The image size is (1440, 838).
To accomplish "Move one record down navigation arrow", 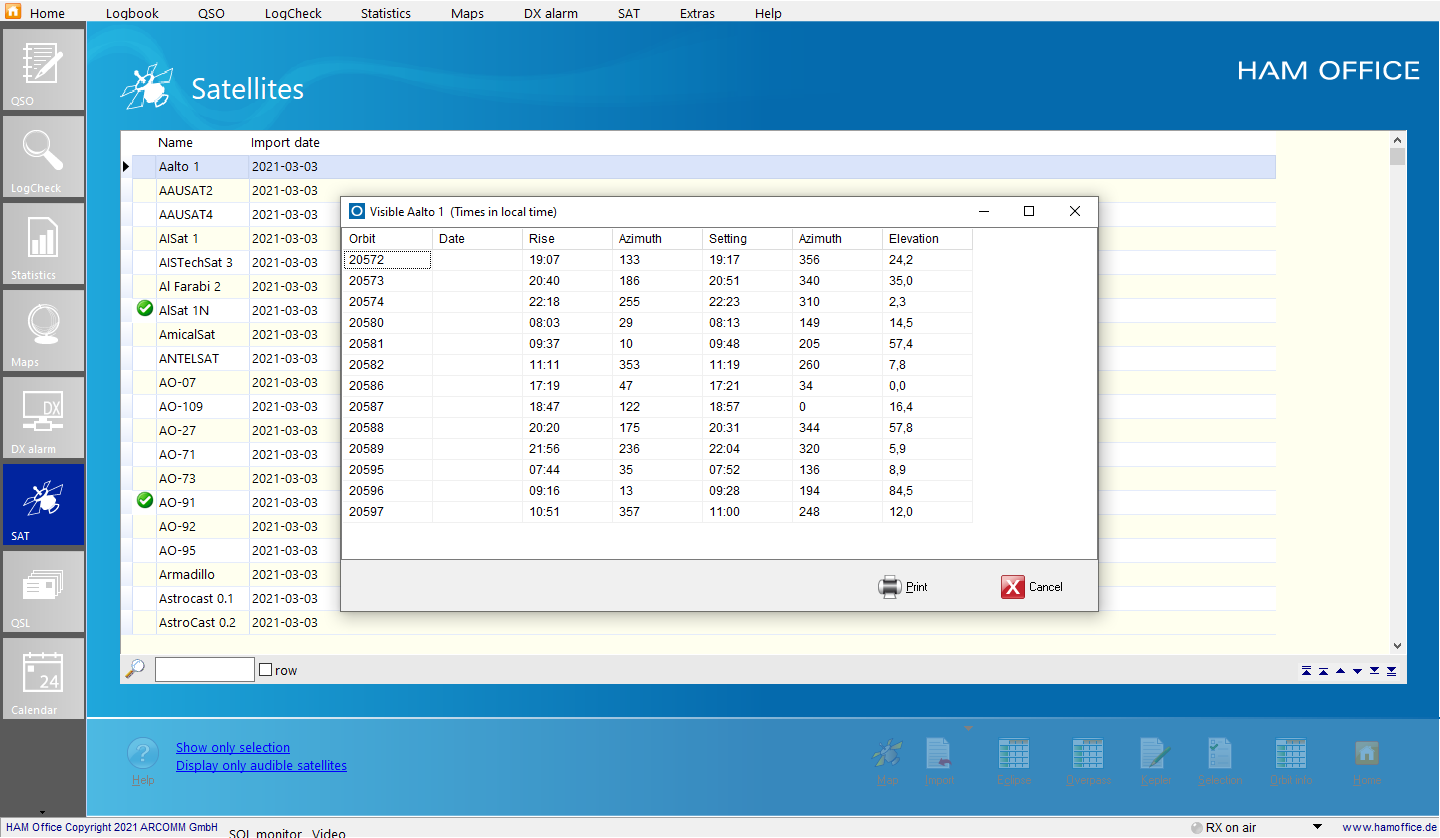I will tap(1357, 671).
